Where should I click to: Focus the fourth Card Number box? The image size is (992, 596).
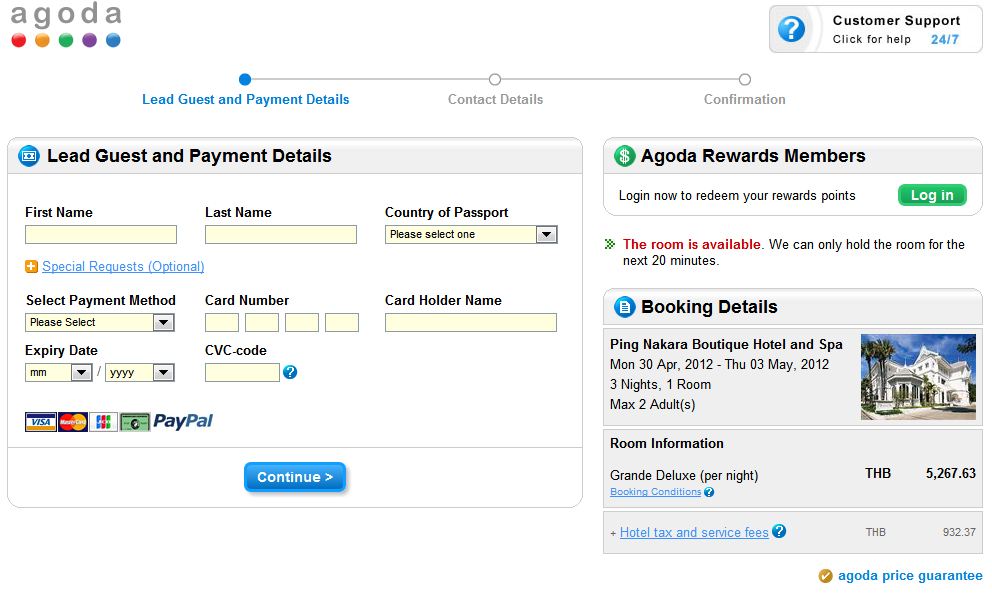coord(342,323)
